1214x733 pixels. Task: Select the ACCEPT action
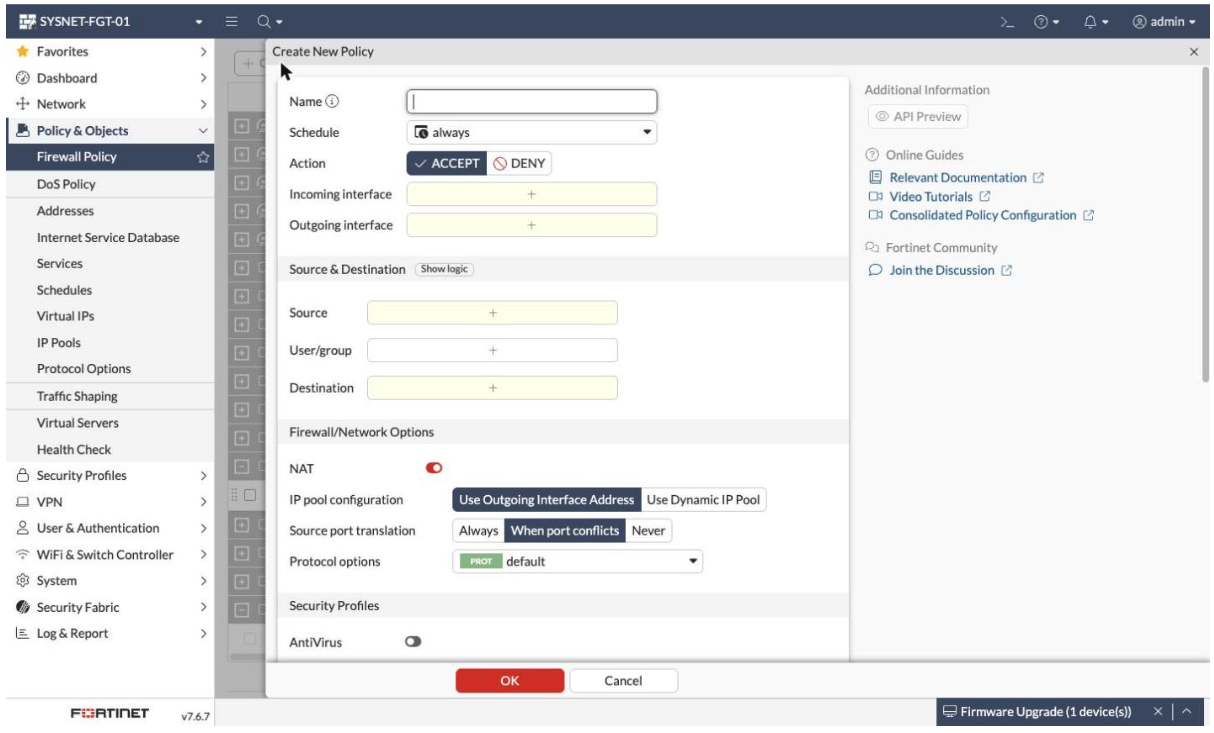[x=446, y=164]
